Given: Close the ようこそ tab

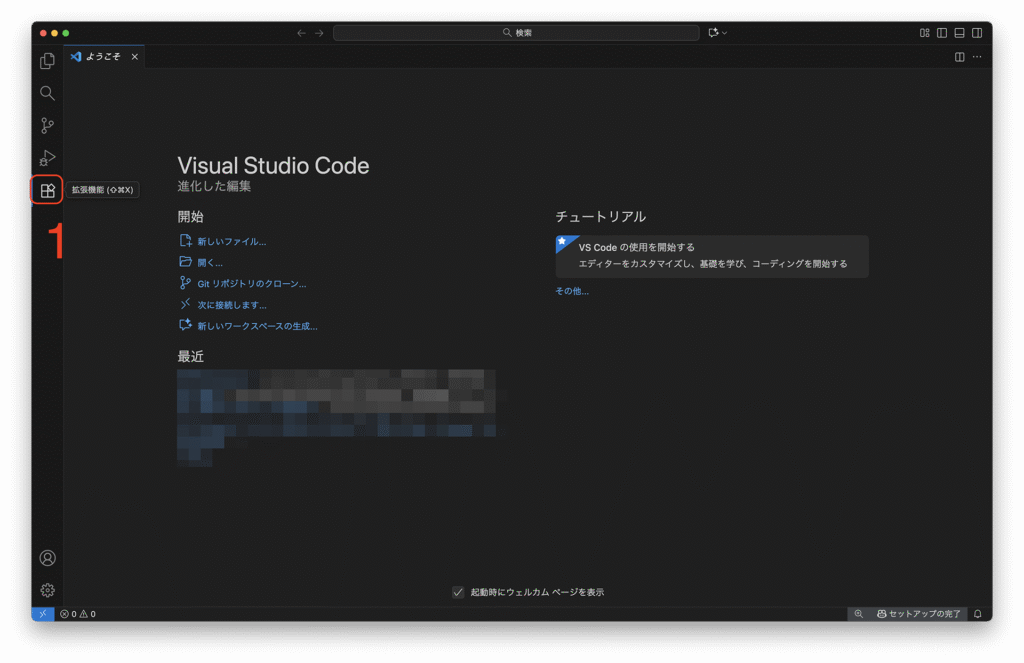Looking at the screenshot, I should [135, 57].
